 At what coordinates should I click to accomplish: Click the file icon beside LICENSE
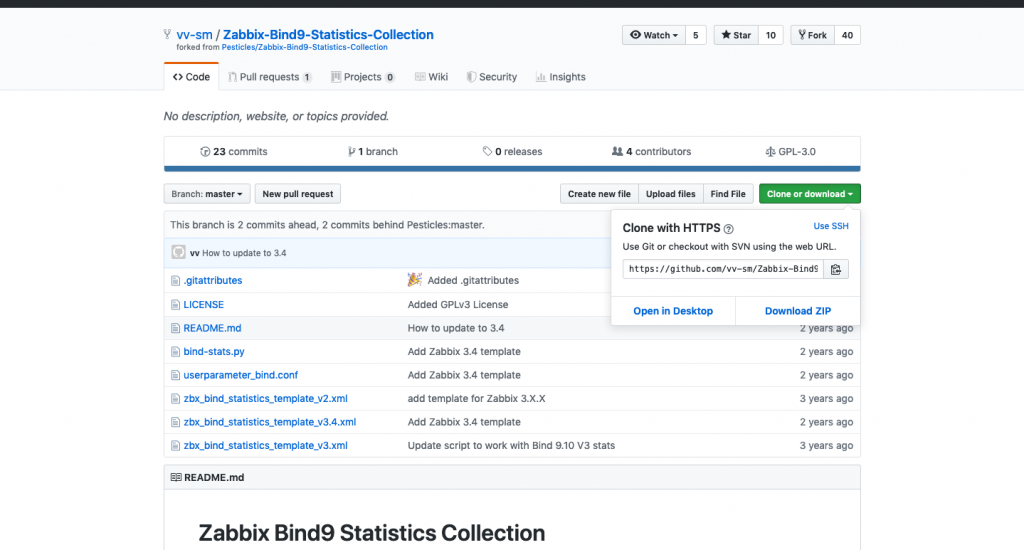coord(175,304)
